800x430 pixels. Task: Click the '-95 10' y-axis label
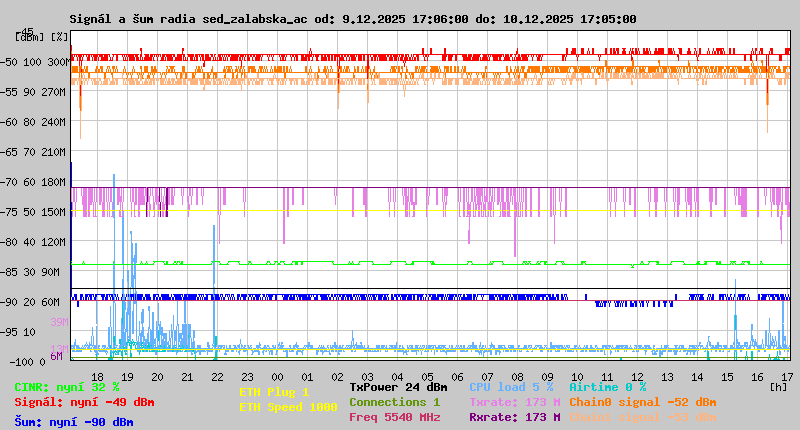click(18, 333)
